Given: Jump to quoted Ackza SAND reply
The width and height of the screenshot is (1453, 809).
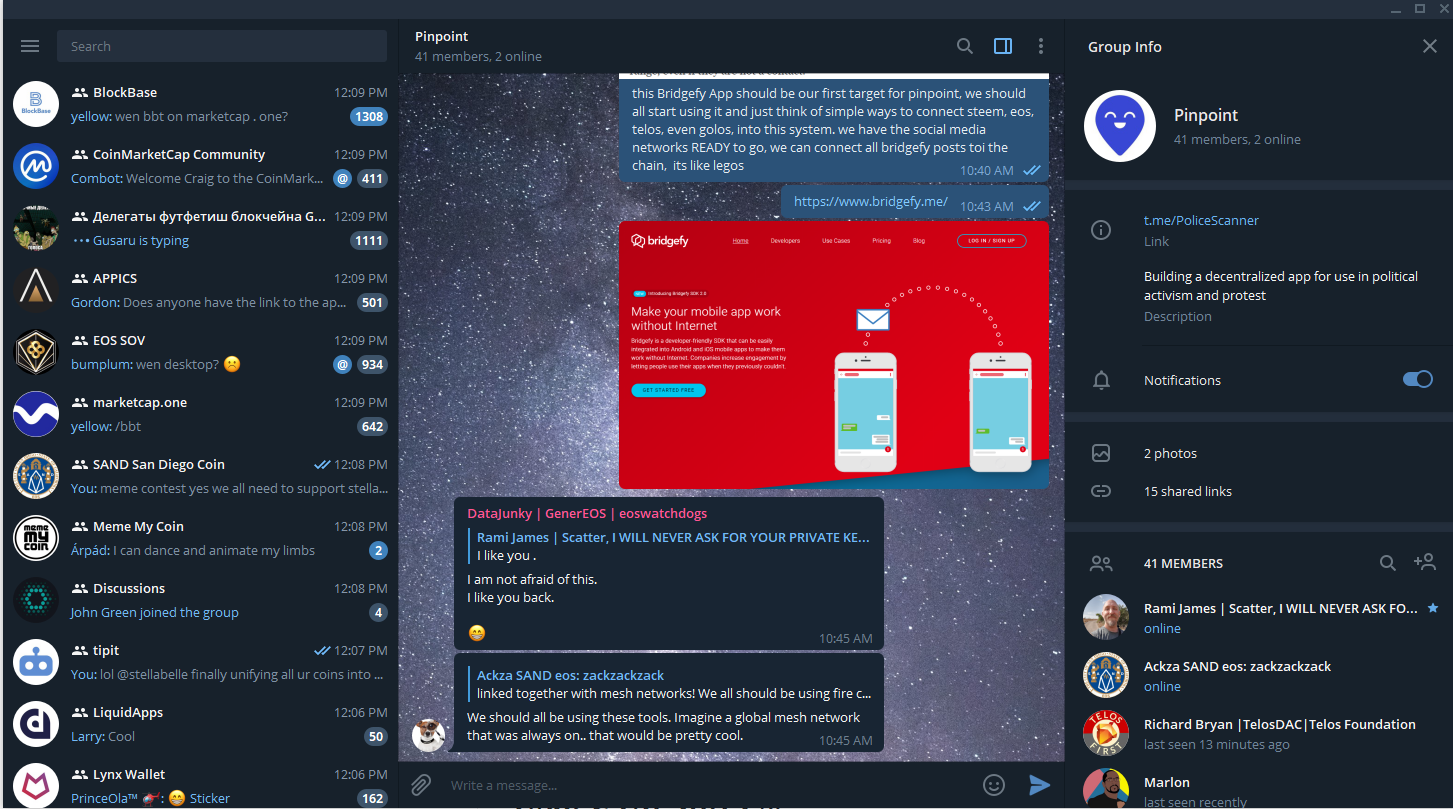Looking at the screenshot, I should click(670, 684).
